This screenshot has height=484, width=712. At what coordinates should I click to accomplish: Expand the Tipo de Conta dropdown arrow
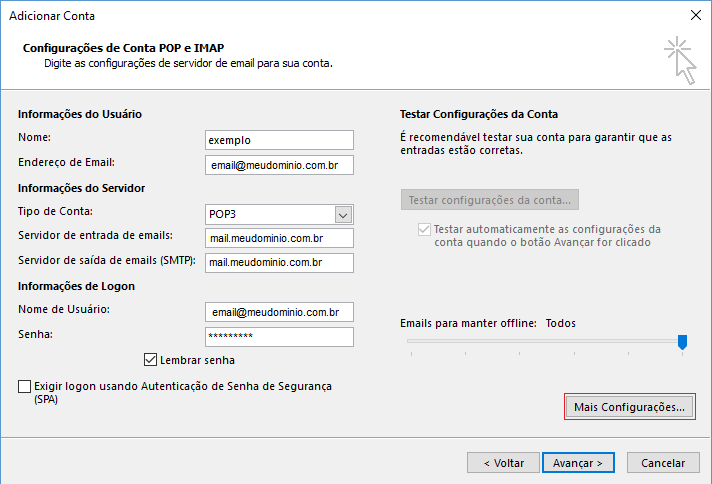click(344, 214)
